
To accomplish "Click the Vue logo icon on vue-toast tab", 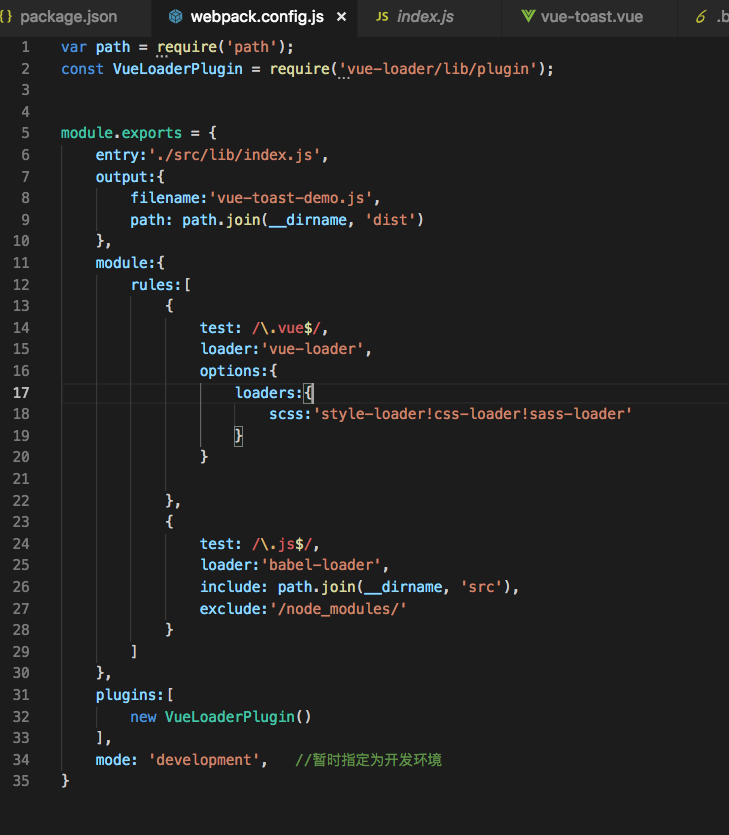I will [528, 17].
